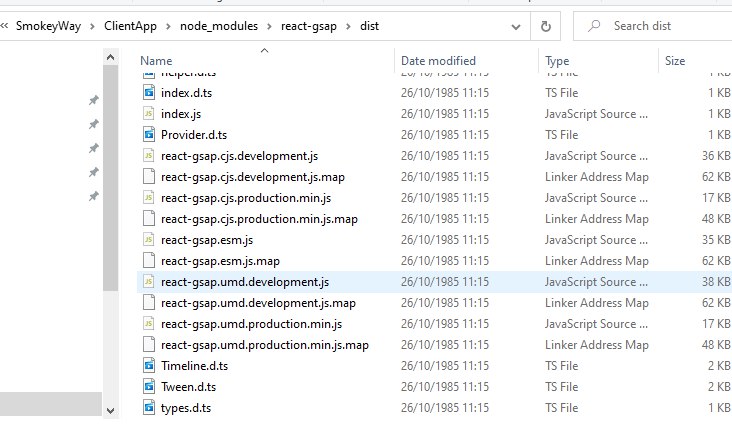This screenshot has height=441, width=732.
Task: Navigate to SmokeyWay in the breadcrumb
Action: tap(48, 26)
